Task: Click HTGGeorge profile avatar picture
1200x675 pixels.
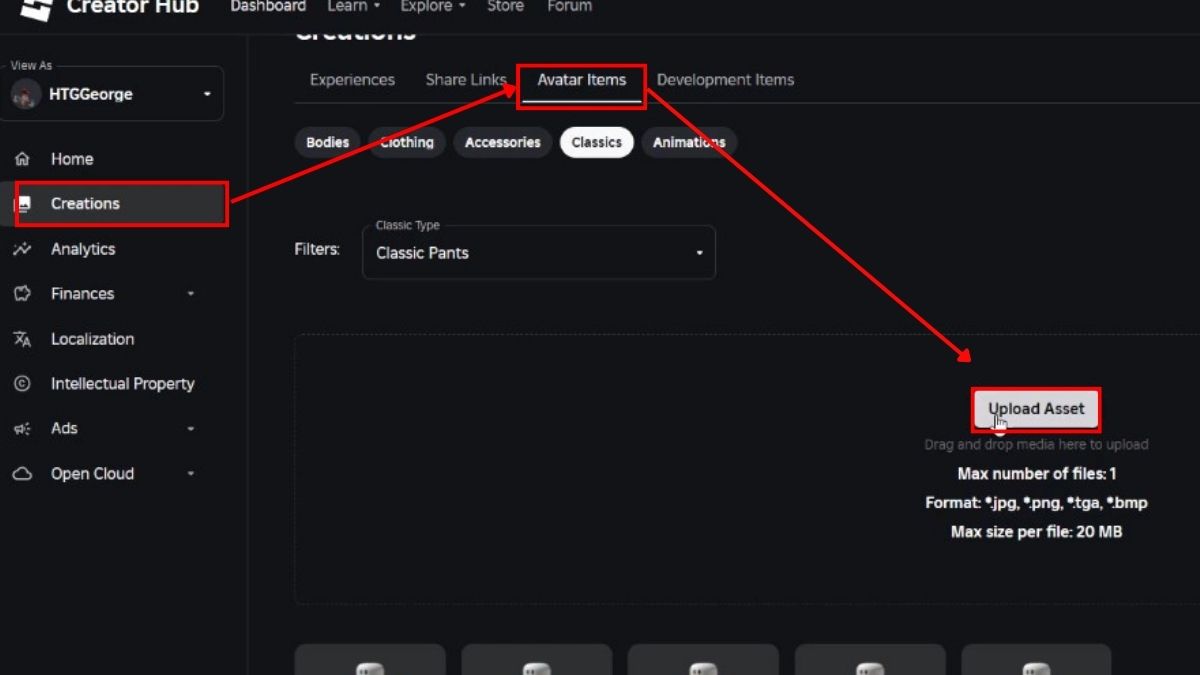Action: [26, 95]
